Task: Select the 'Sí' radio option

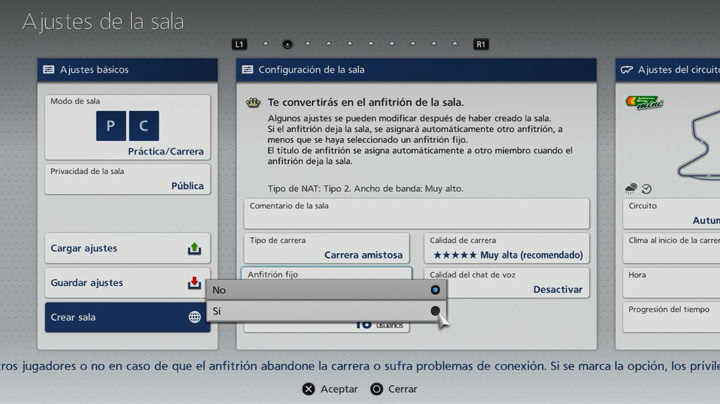Action: pyautogui.click(x=435, y=311)
